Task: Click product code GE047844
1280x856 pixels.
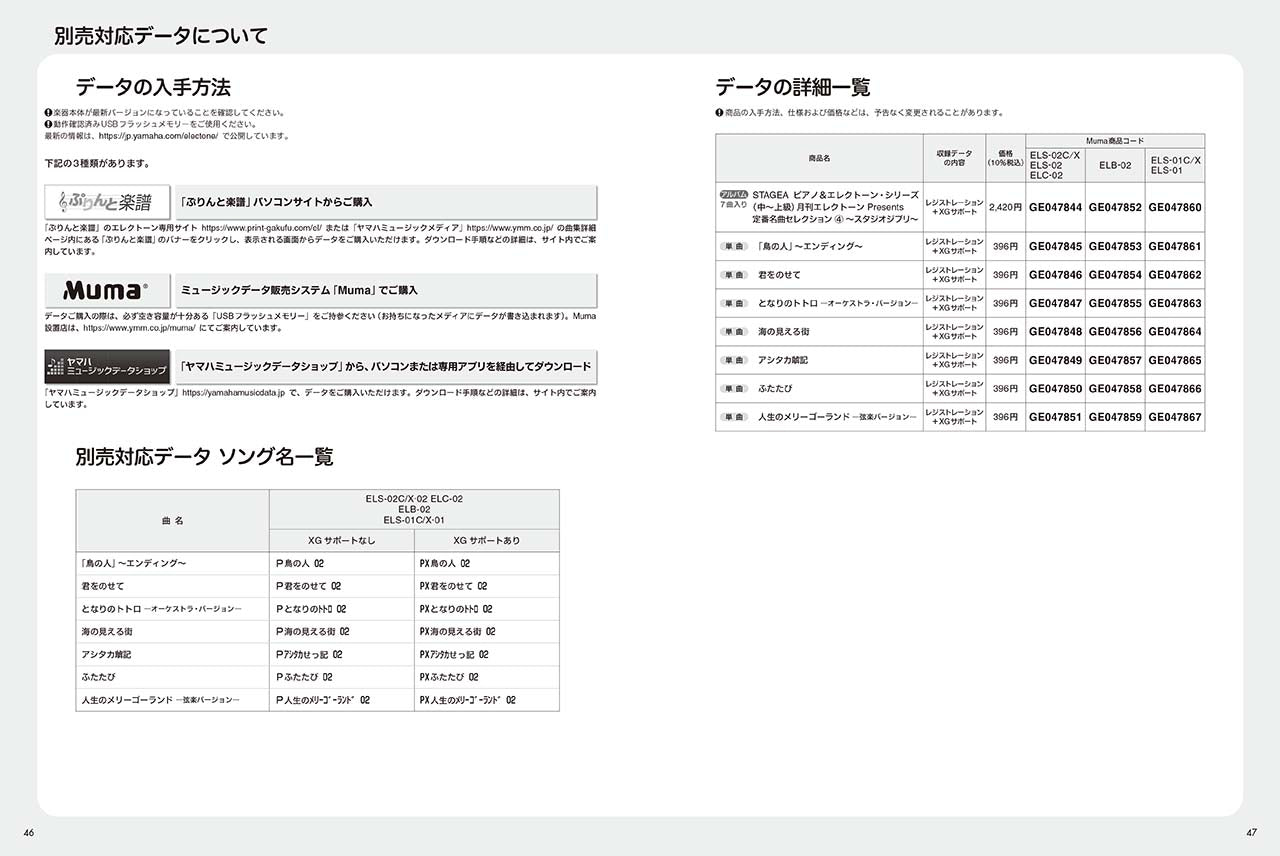Action: 1055,208
